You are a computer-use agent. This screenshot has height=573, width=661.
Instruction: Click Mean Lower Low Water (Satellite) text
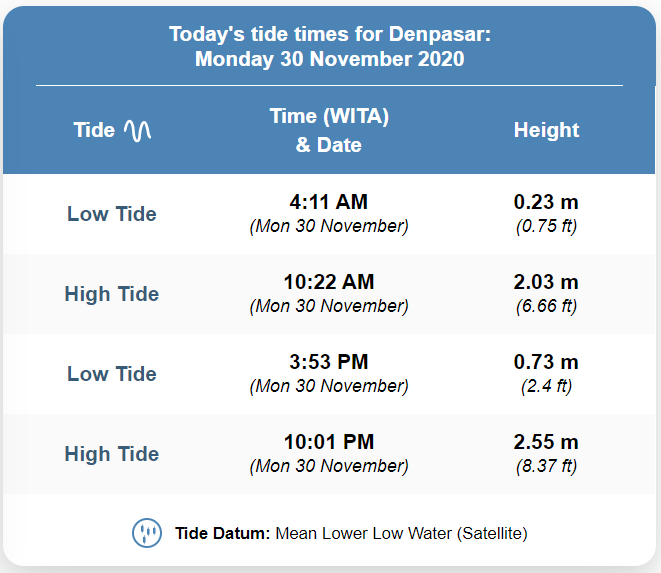pyautogui.click(x=401, y=533)
